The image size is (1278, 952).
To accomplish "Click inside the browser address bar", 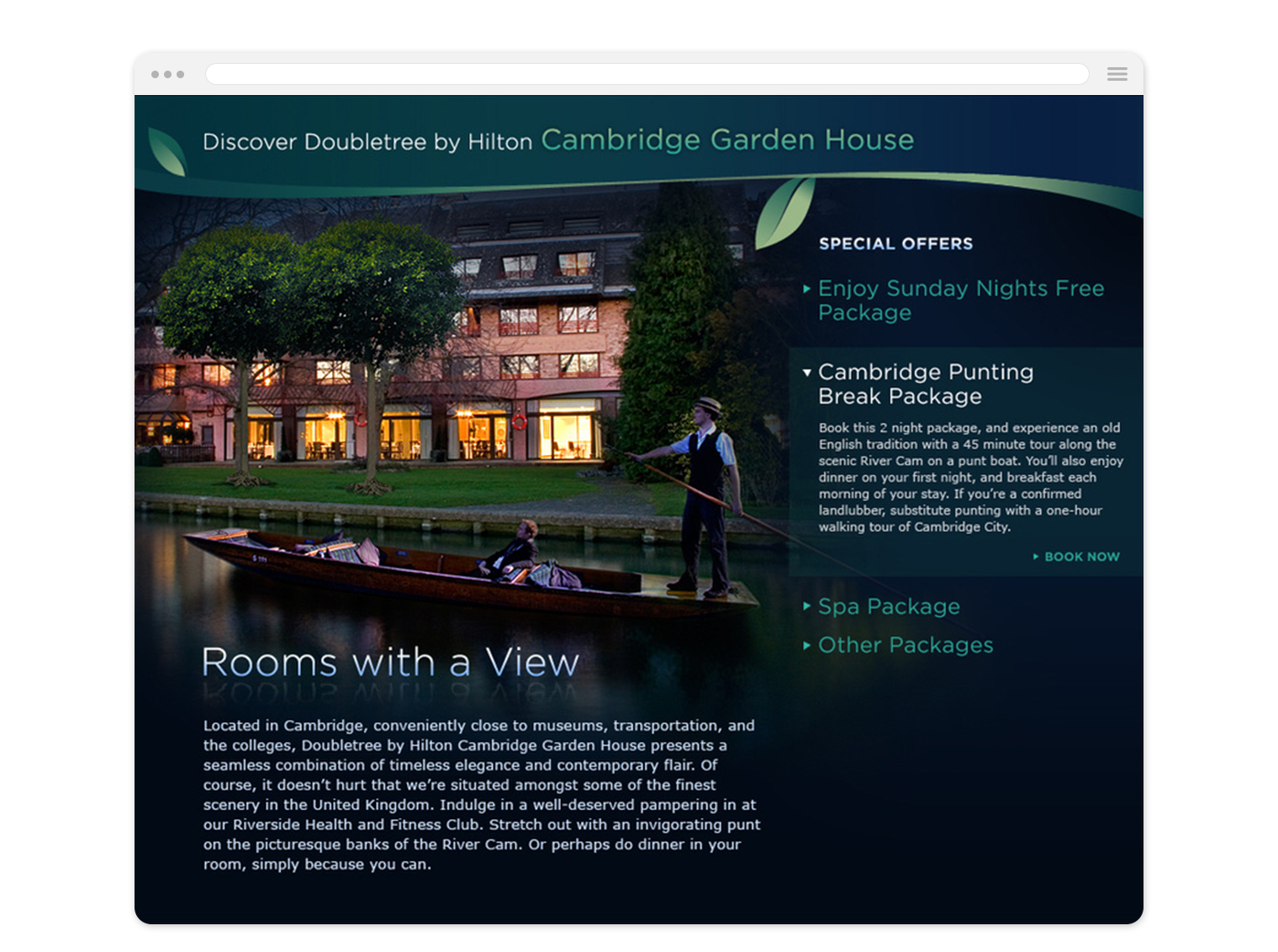I will tap(647, 74).
